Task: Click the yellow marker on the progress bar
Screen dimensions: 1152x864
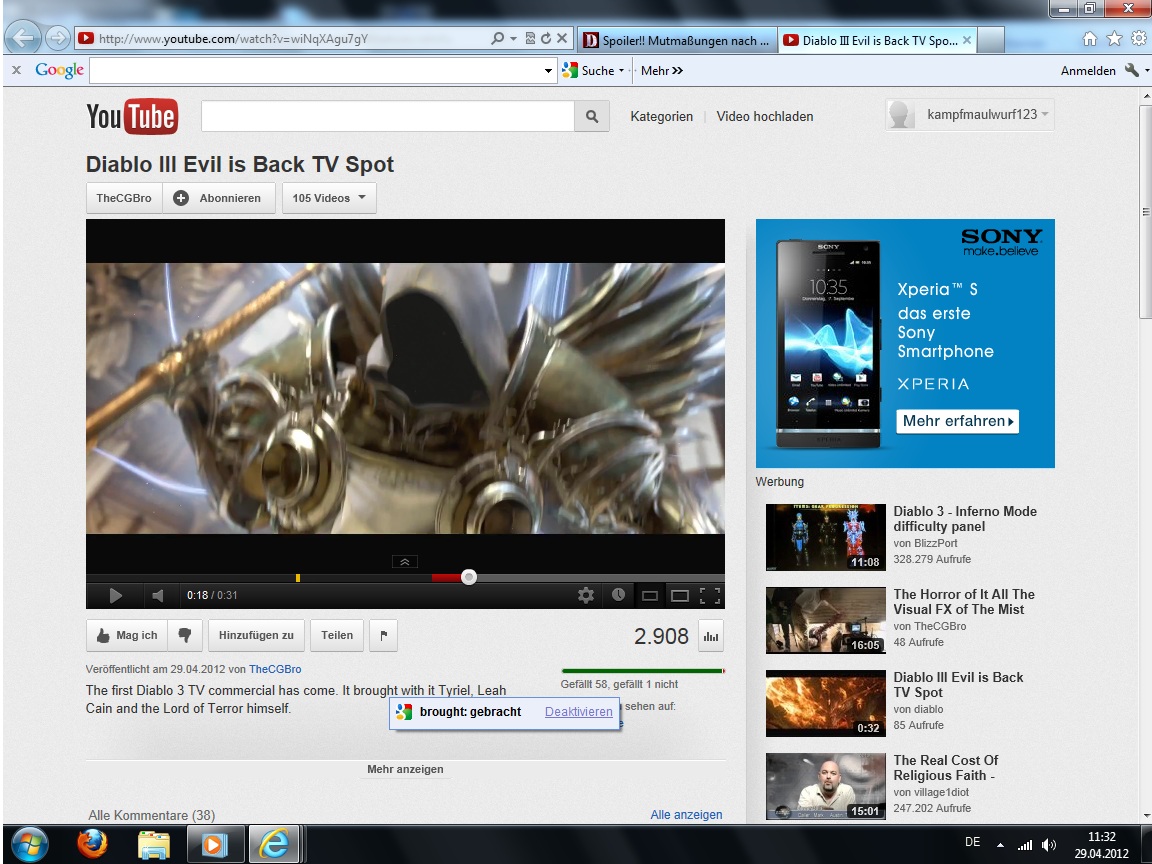Action: (x=298, y=577)
